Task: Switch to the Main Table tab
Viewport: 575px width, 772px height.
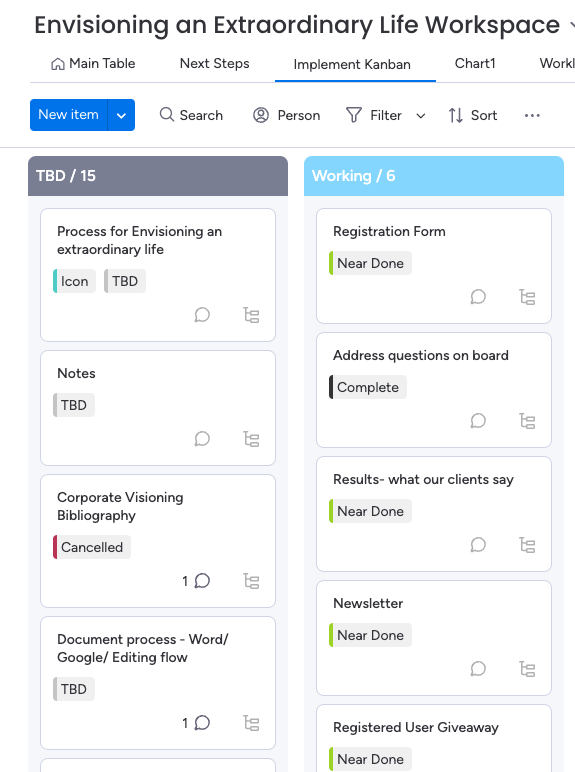Action: (x=93, y=64)
